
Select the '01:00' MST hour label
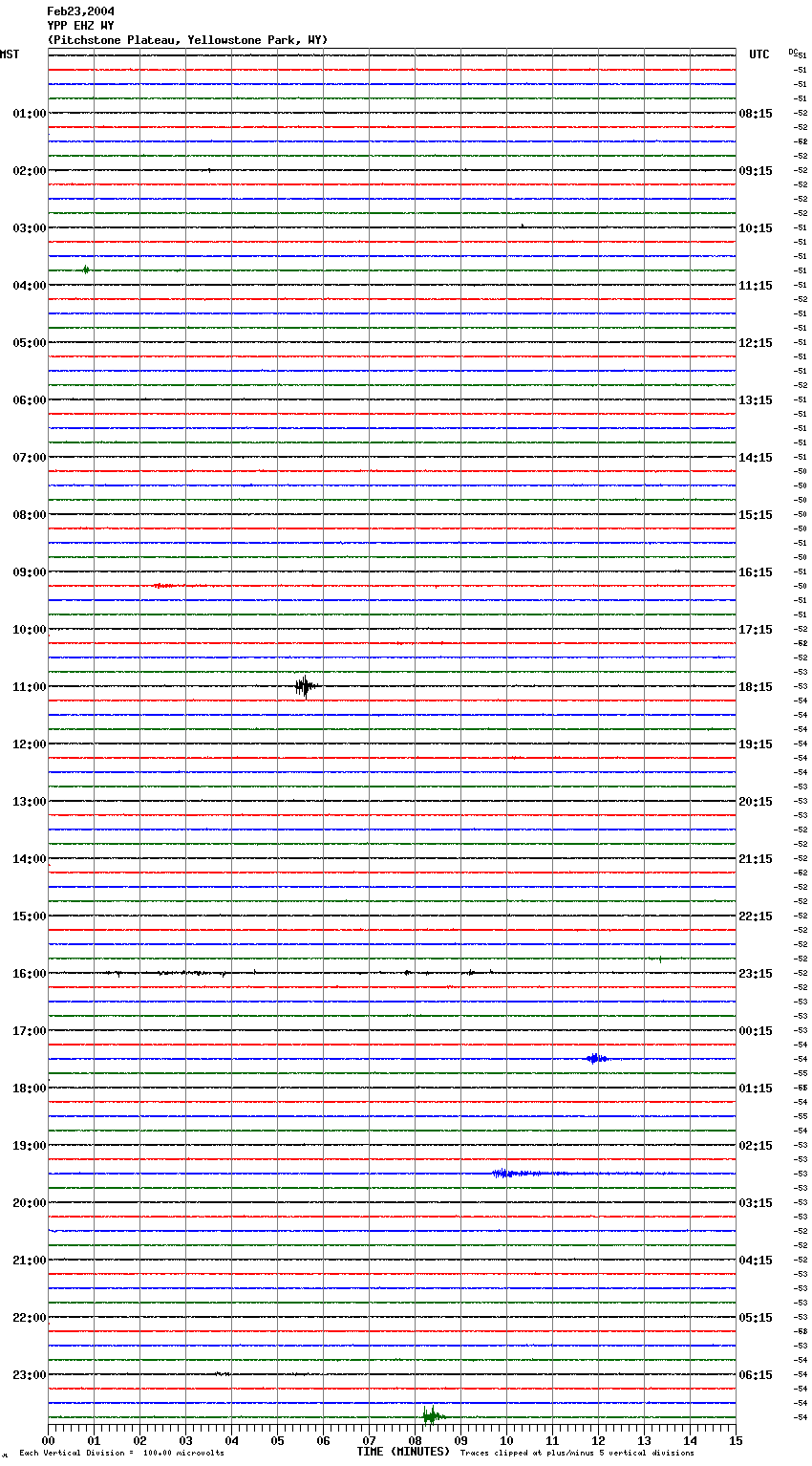(x=30, y=114)
